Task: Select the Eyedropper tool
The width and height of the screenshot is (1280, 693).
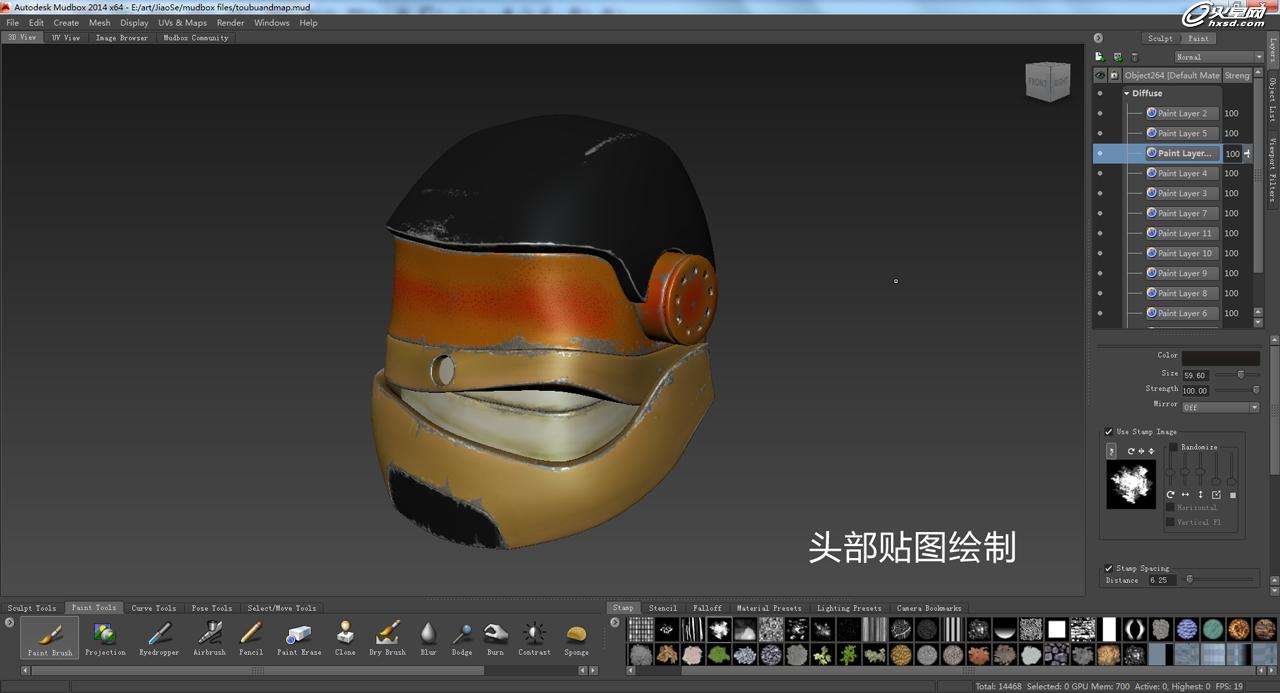Action: (158, 637)
